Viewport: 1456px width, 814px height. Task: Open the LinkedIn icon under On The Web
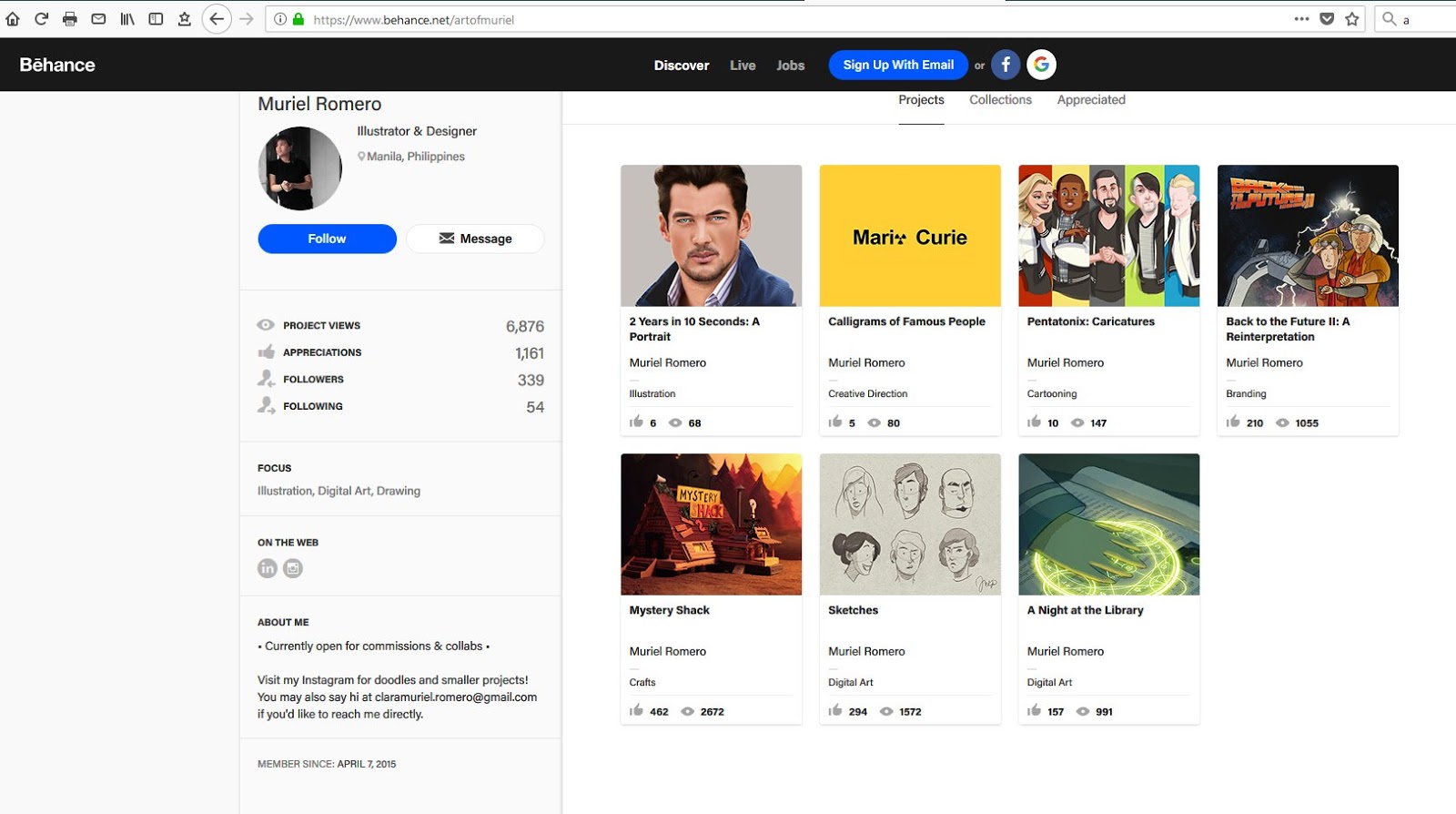[x=267, y=568]
